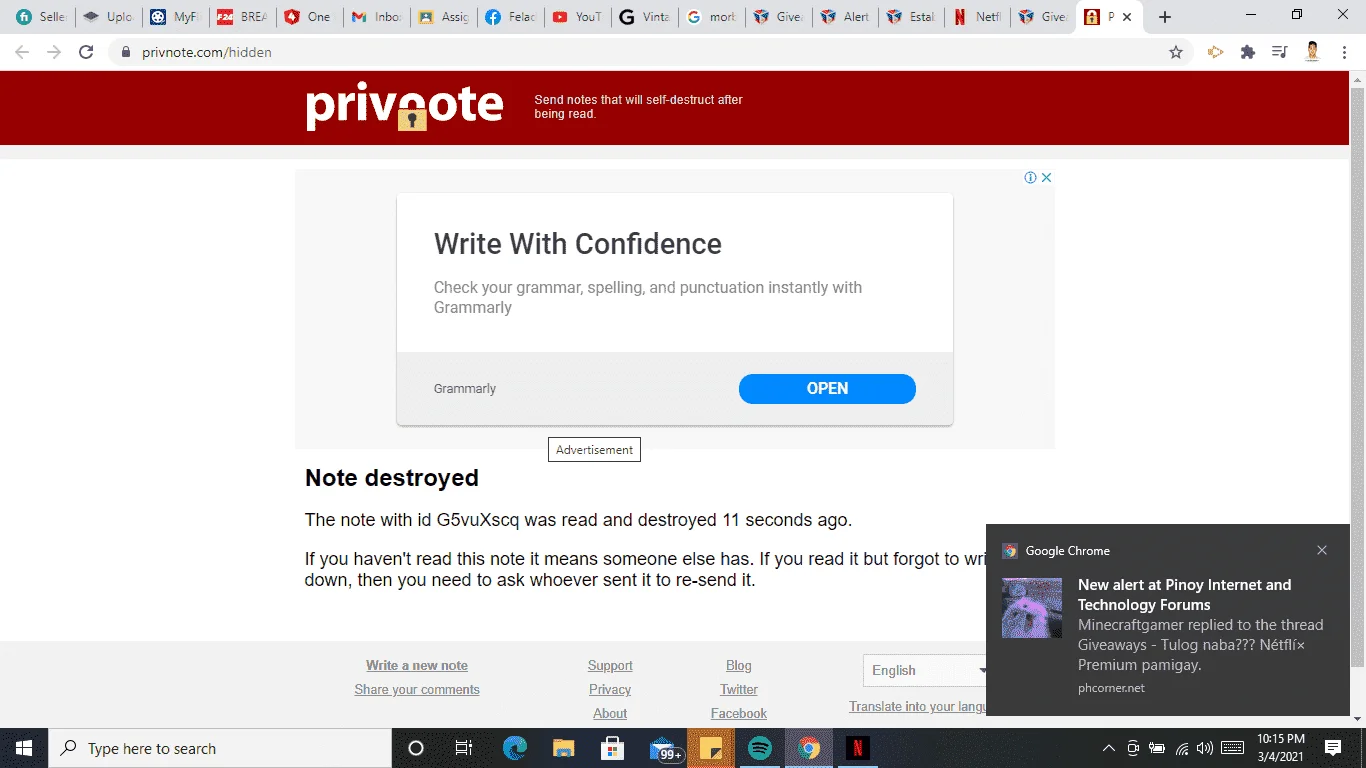Open Task View in taskbar
This screenshot has width=1366, height=768.
pyautogui.click(x=464, y=748)
